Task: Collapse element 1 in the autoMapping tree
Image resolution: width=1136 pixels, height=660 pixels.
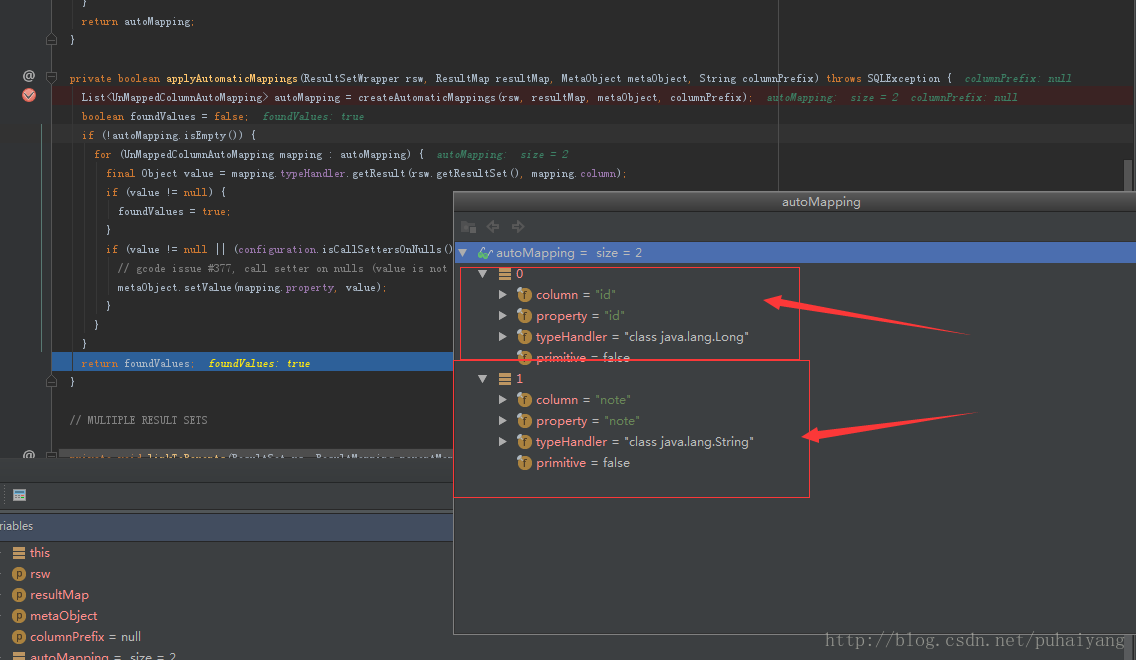Action: [483, 379]
